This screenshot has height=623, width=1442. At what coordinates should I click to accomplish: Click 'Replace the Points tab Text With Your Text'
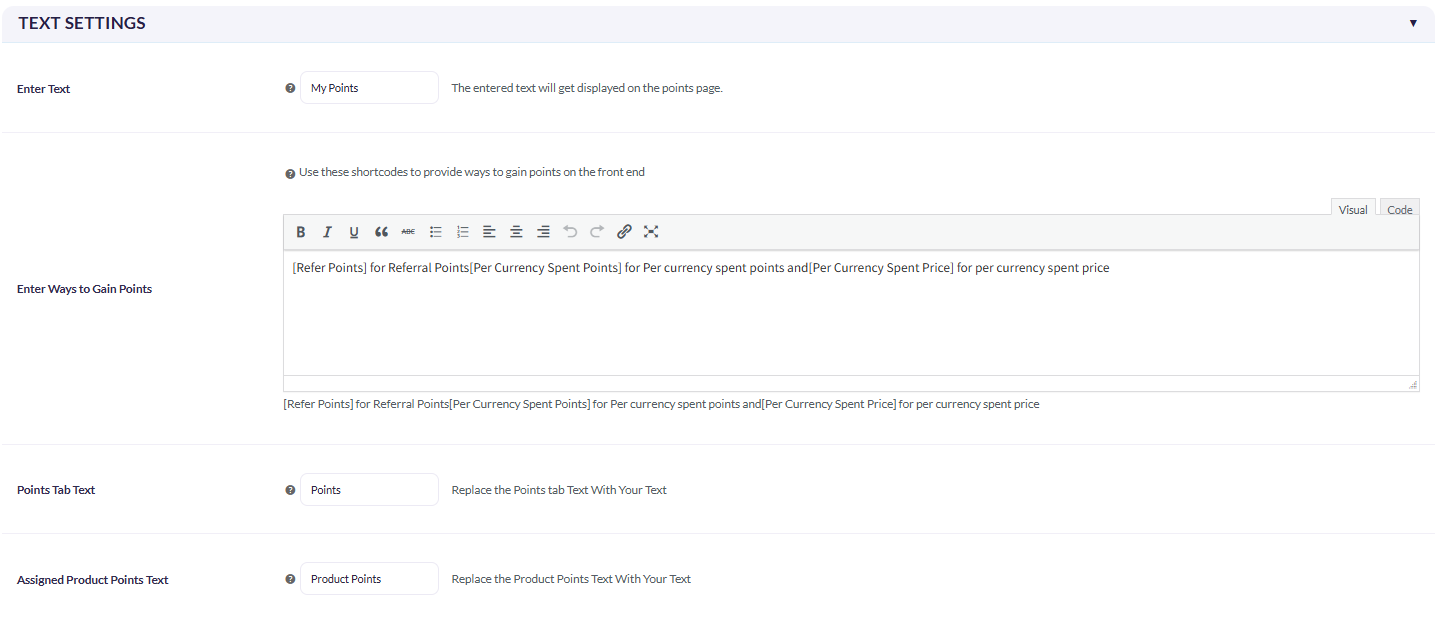coord(559,490)
